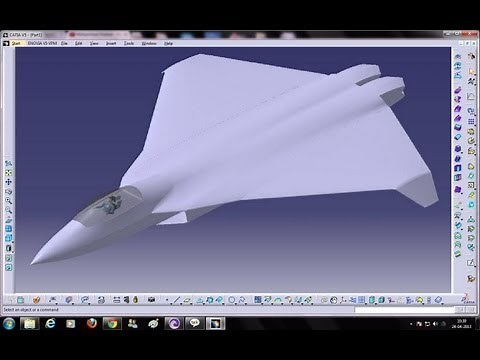The height and width of the screenshot is (360, 480).
Task: Open the Isometric quick view icon
Action: 9,239
